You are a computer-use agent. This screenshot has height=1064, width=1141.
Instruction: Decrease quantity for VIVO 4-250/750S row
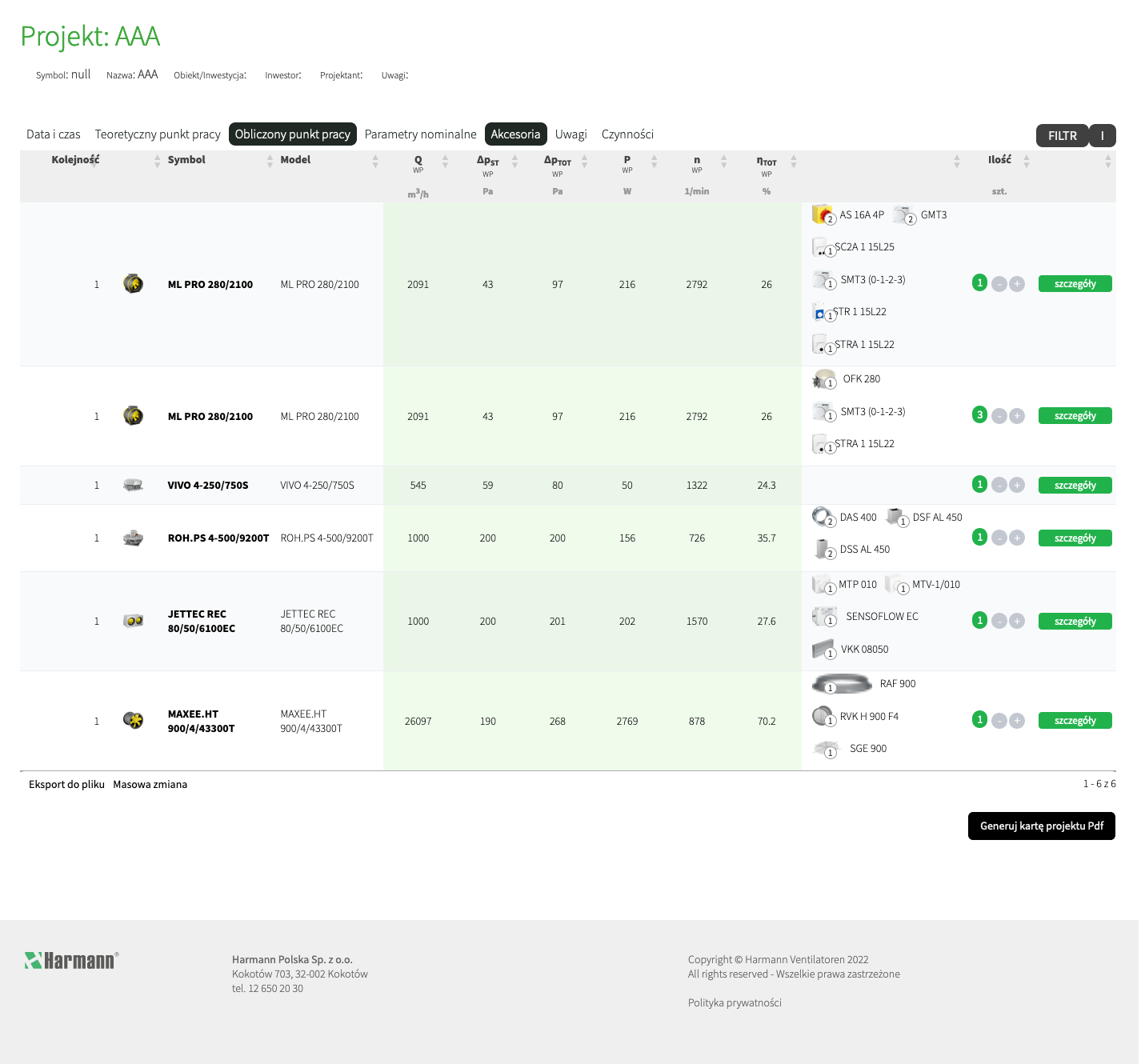(999, 485)
